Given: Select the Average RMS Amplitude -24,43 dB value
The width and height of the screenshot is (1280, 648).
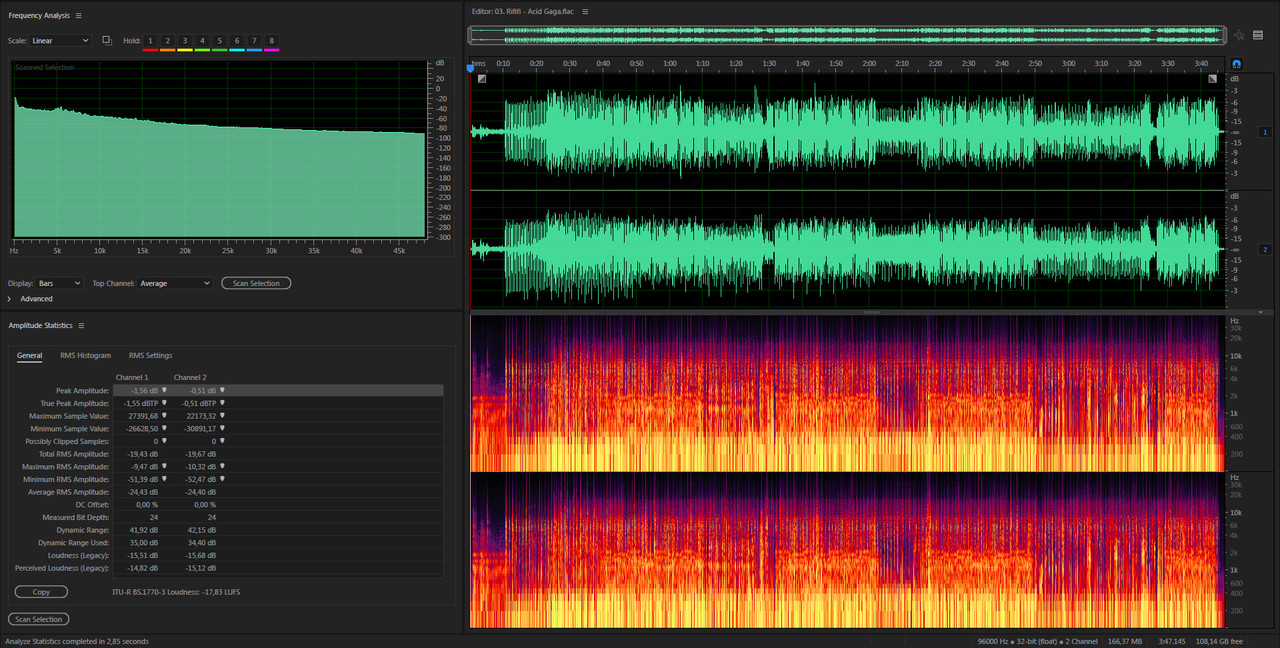Looking at the screenshot, I should pyautogui.click(x=144, y=492).
